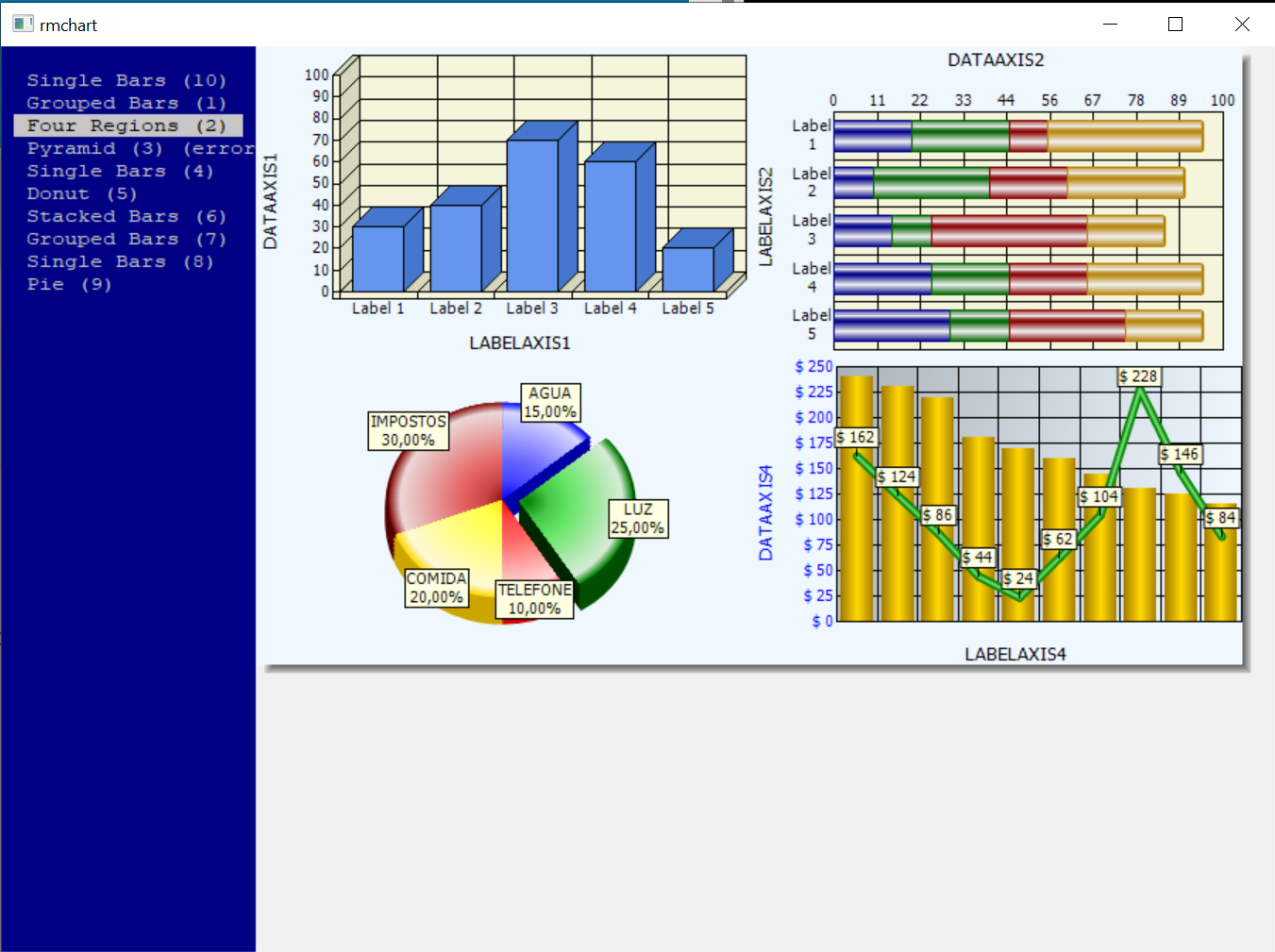
Task: Show the 'Donut (5)' chart
Action: click(82, 193)
